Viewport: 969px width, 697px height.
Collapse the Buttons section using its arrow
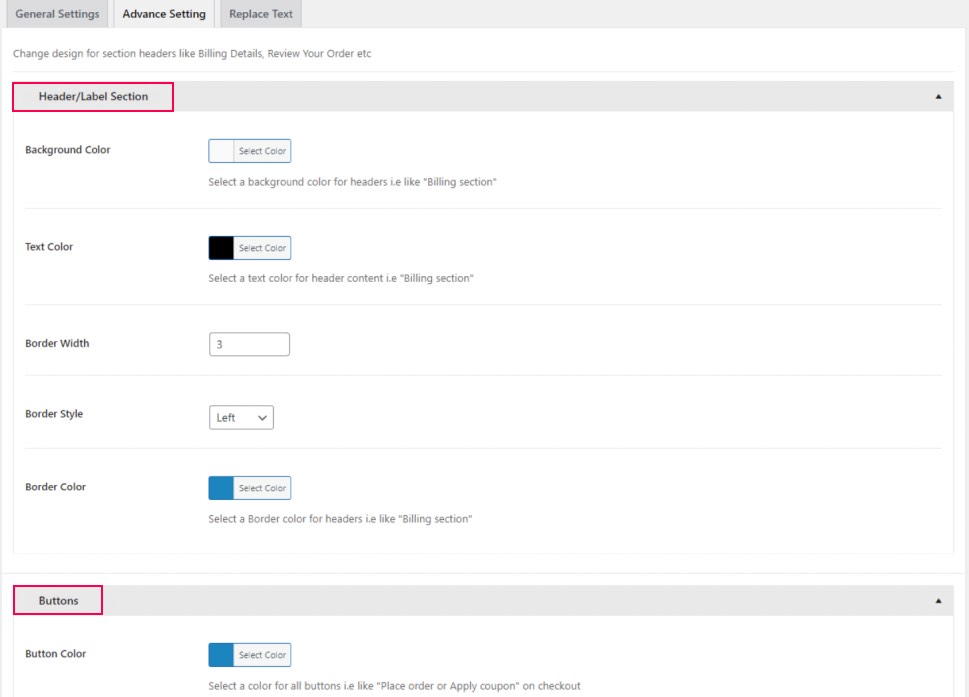tap(938, 601)
